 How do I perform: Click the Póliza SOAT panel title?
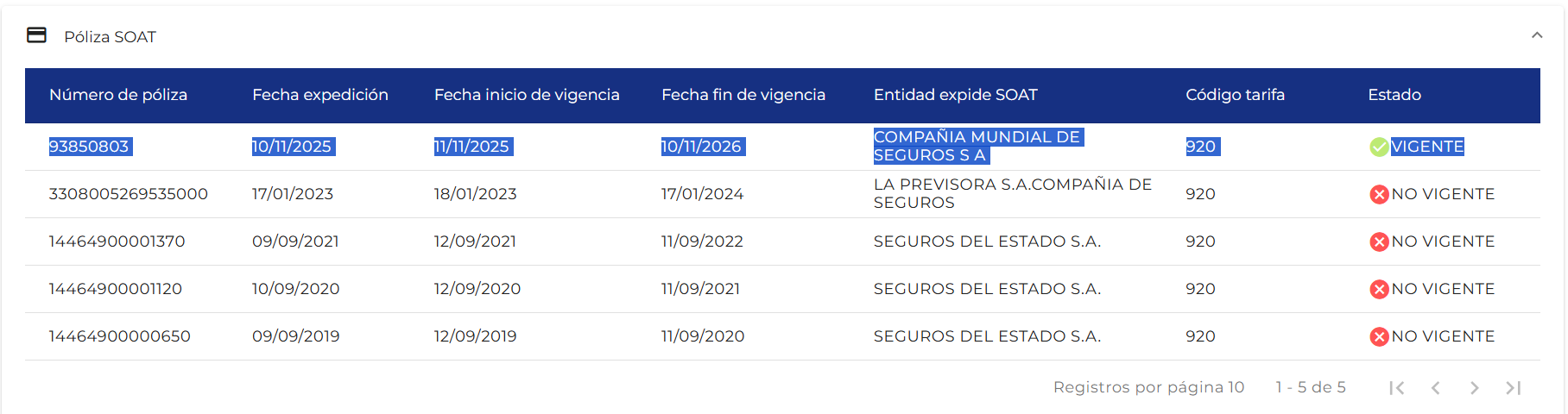(x=110, y=37)
